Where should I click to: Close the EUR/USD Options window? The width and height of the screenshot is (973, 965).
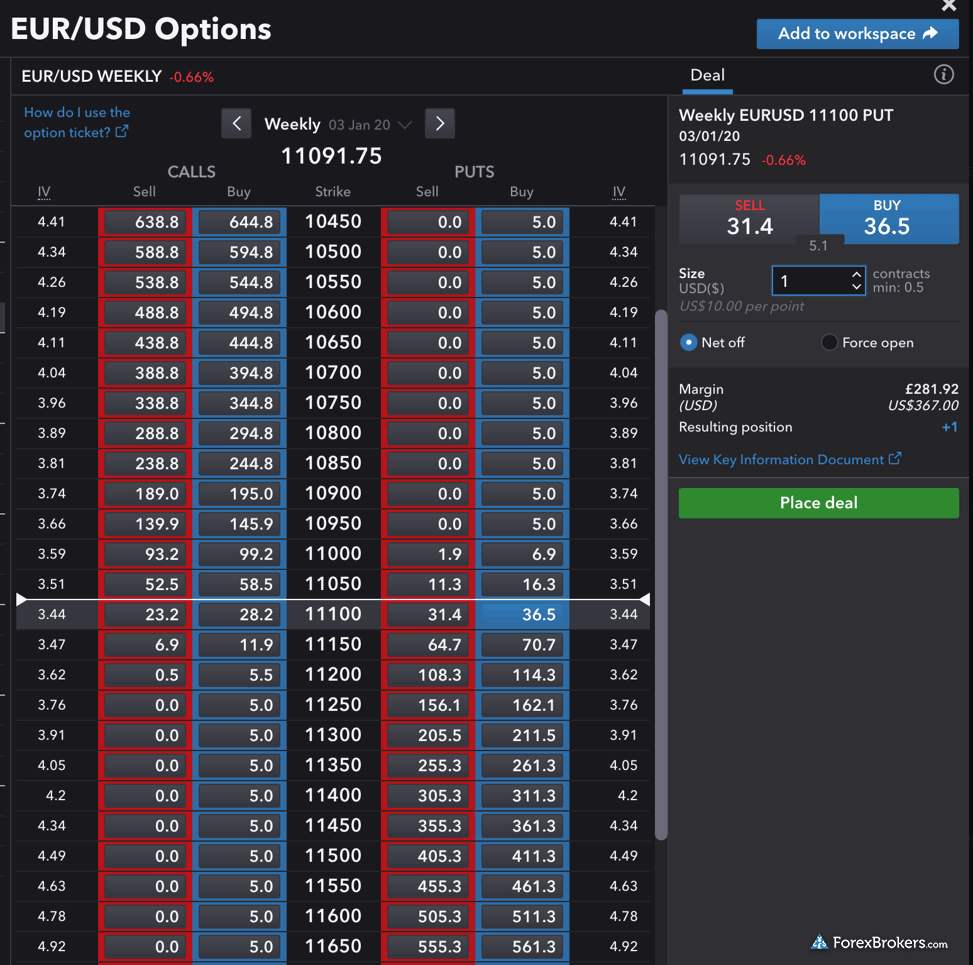[x=948, y=6]
